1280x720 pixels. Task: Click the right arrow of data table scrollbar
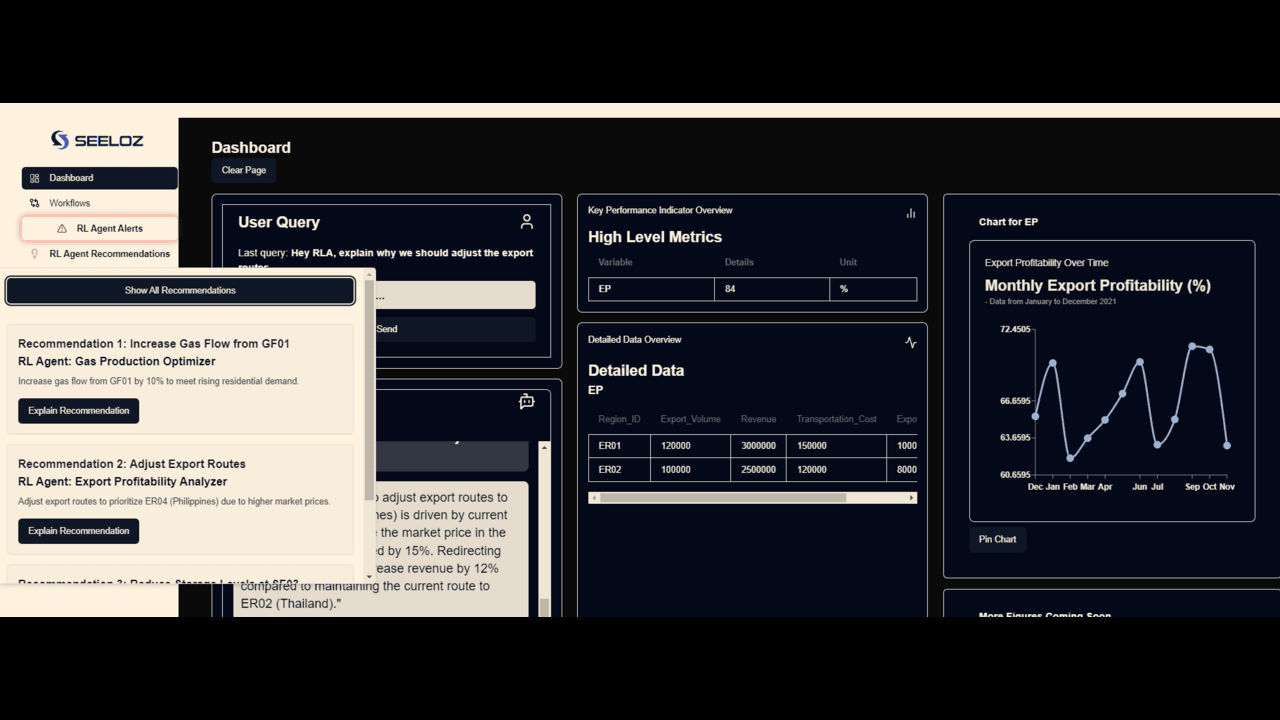pos(911,497)
